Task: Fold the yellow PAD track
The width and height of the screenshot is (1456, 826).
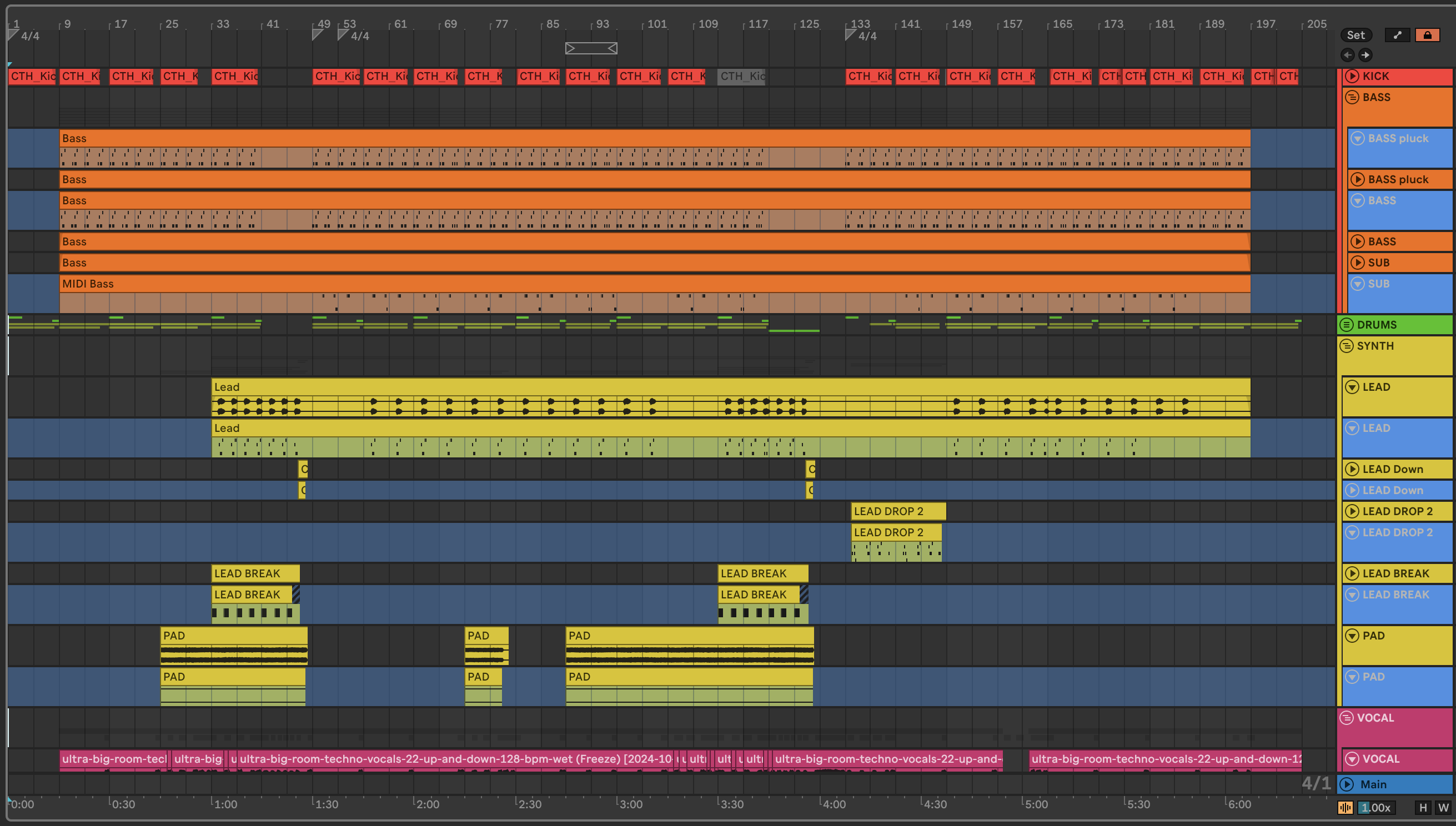Action: click(x=1352, y=636)
